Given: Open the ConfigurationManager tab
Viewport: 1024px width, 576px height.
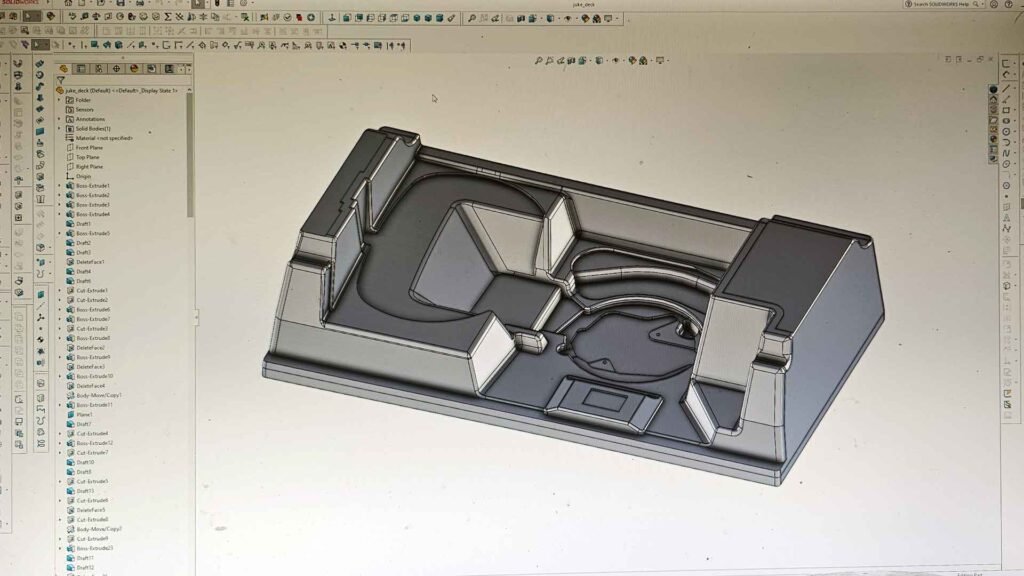Looking at the screenshot, I should pos(100,69).
